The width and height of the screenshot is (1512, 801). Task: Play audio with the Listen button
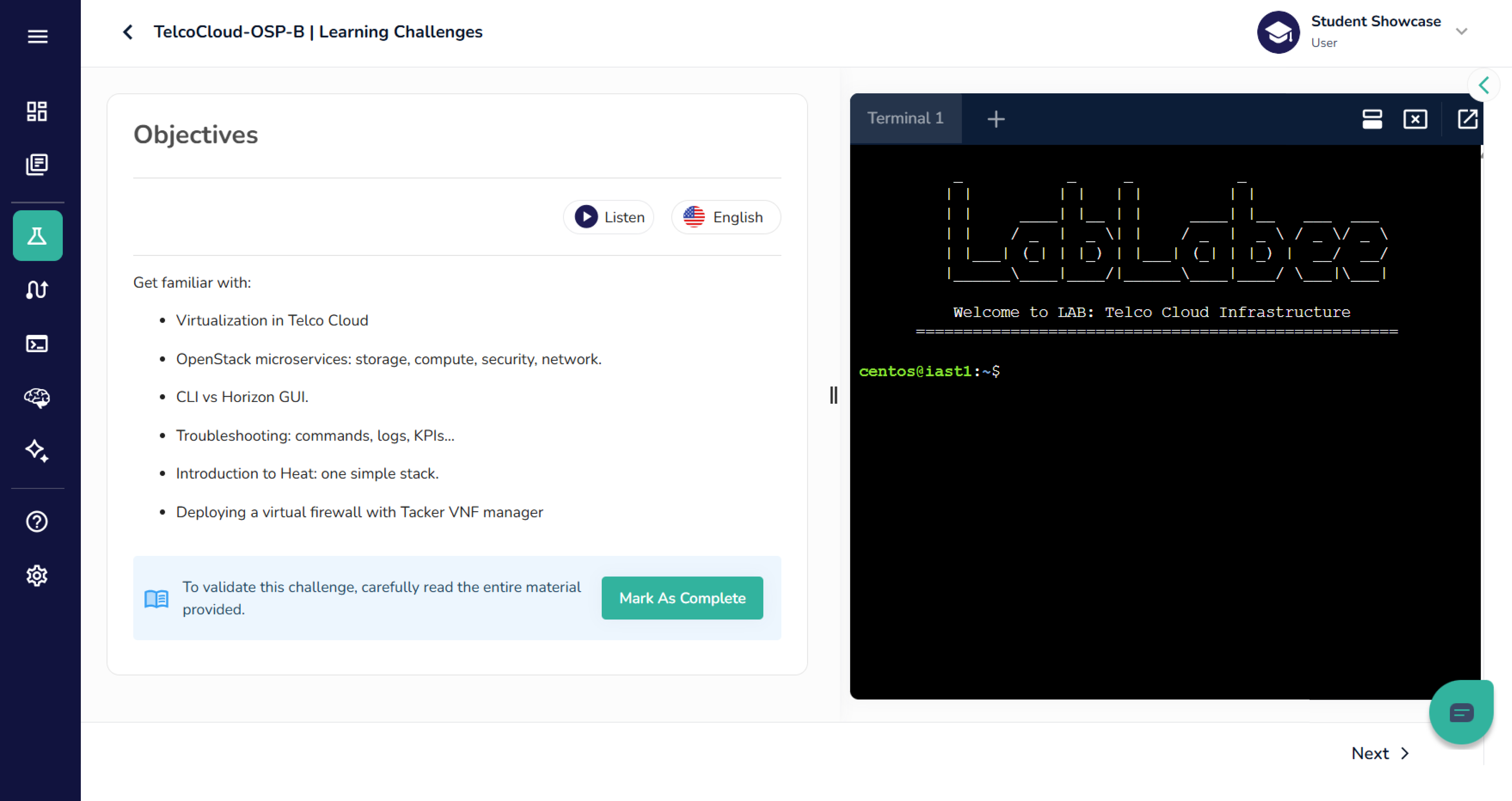tap(609, 217)
